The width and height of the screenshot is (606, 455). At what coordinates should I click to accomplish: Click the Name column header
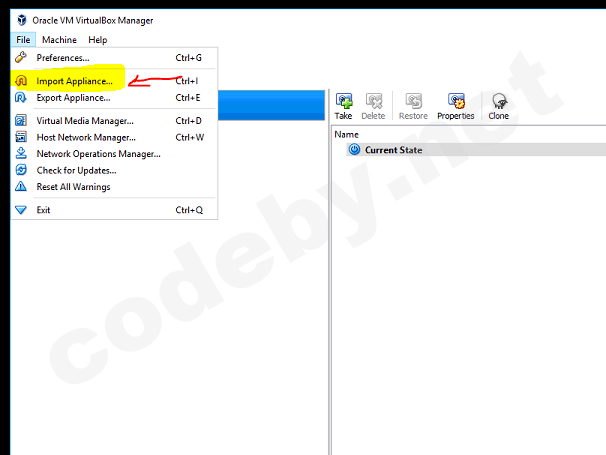click(346, 135)
